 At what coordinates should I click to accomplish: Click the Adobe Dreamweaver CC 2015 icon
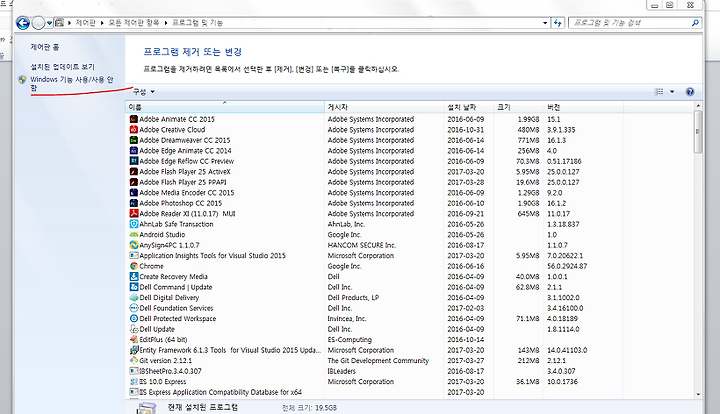tap(134, 140)
